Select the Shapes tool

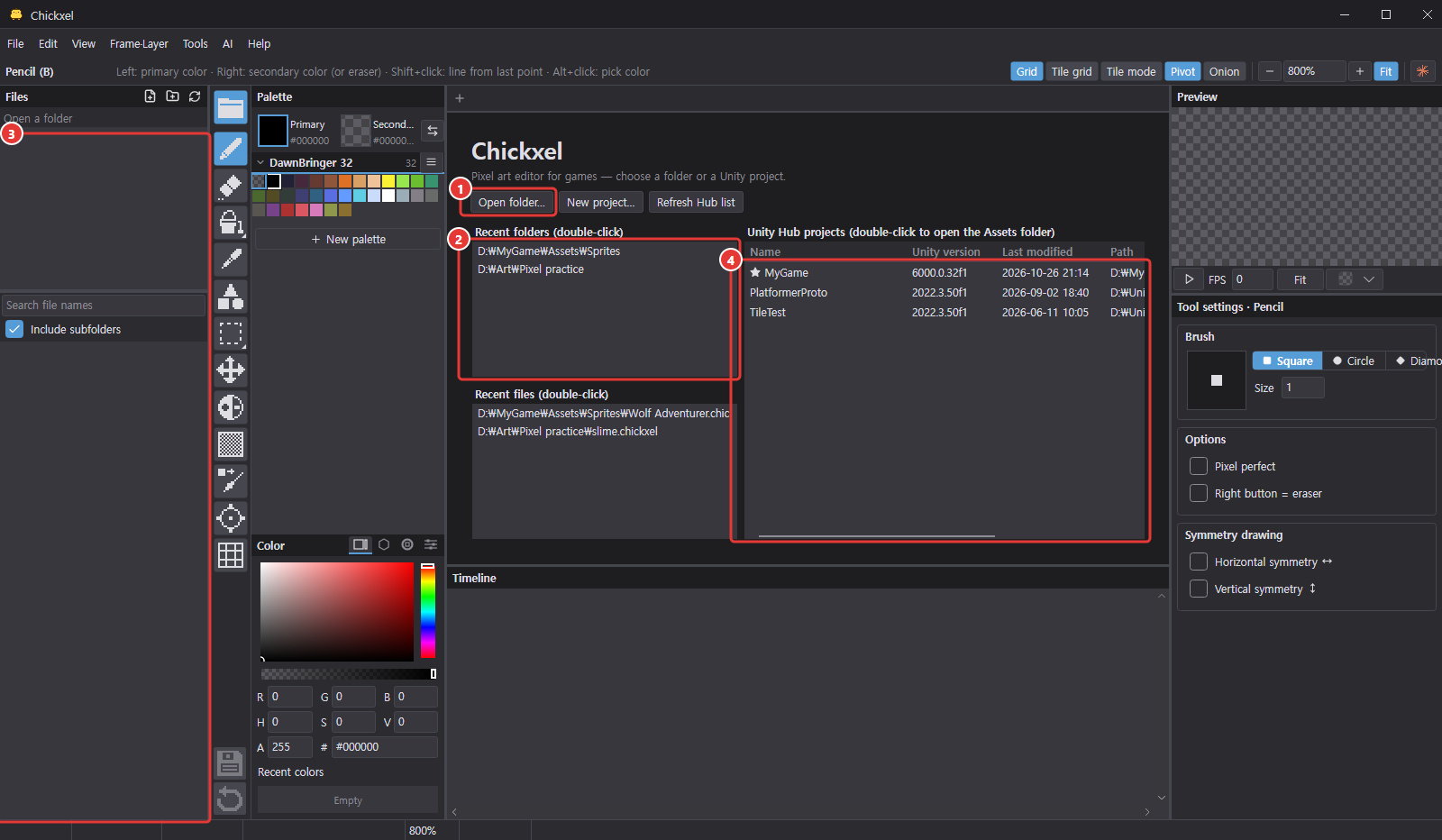pyautogui.click(x=231, y=297)
